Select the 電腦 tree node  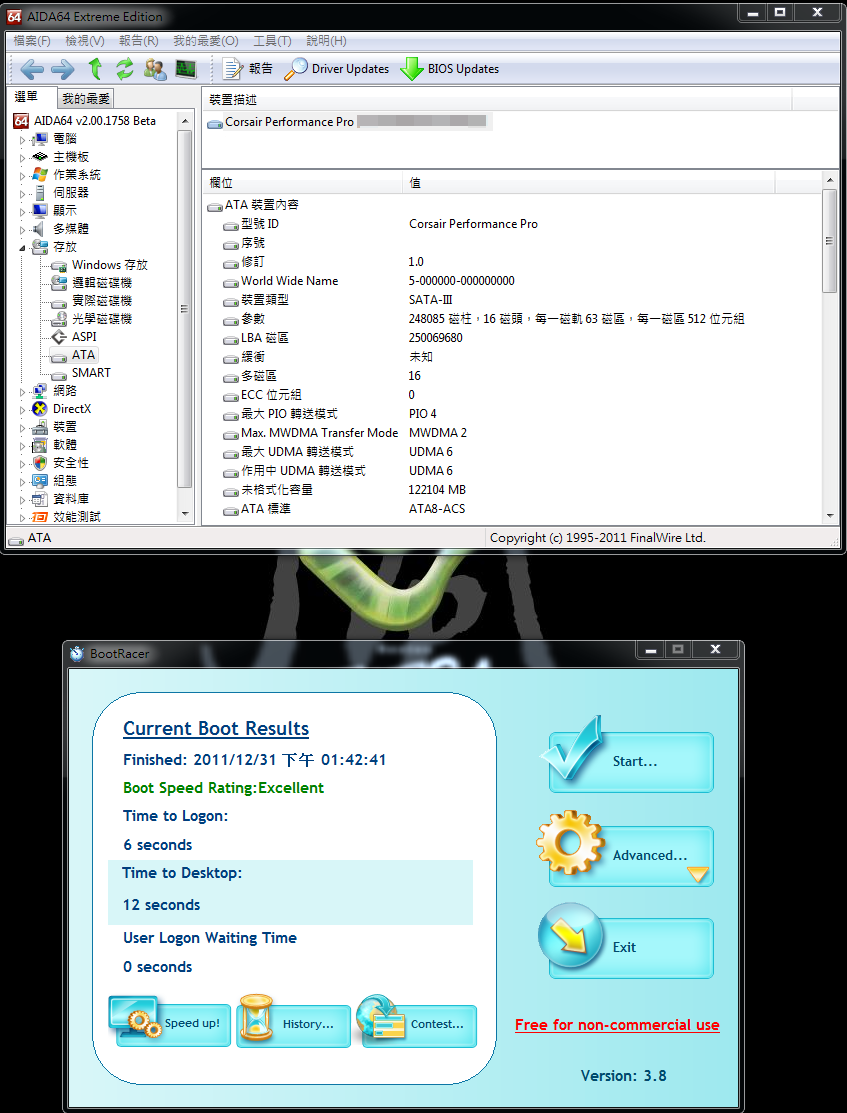pos(65,139)
